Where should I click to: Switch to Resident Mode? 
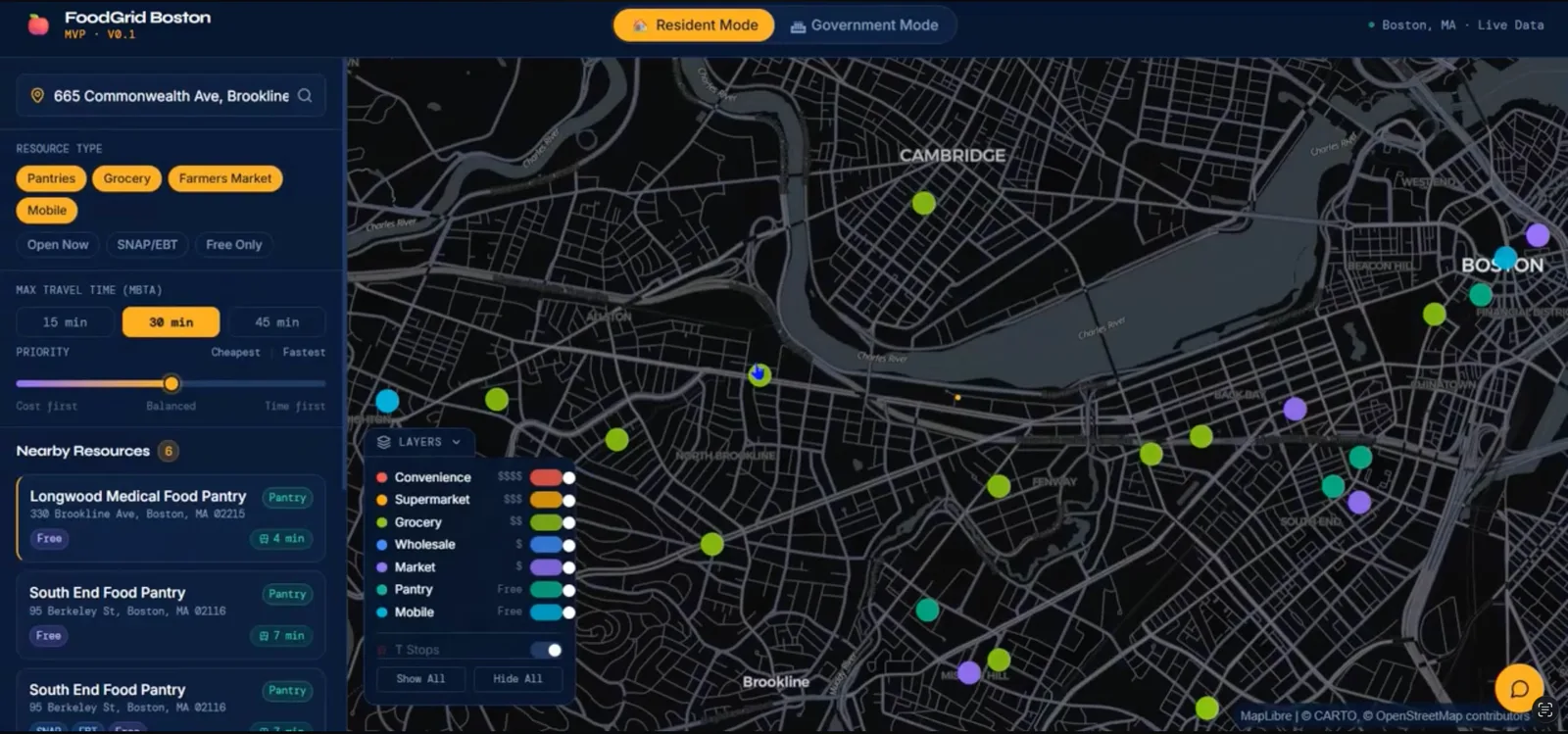694,25
